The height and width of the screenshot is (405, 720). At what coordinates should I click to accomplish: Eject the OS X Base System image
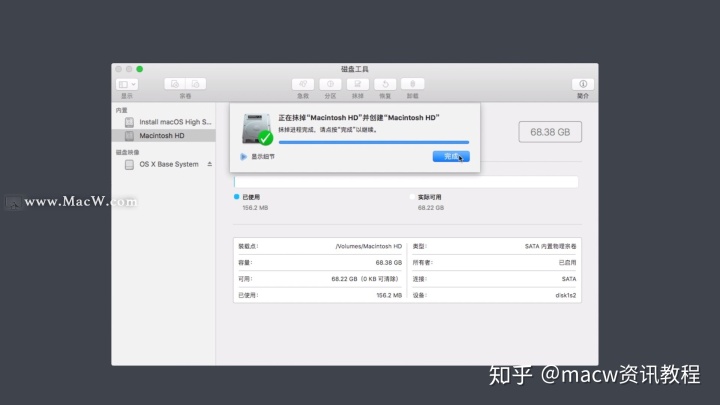(209, 164)
